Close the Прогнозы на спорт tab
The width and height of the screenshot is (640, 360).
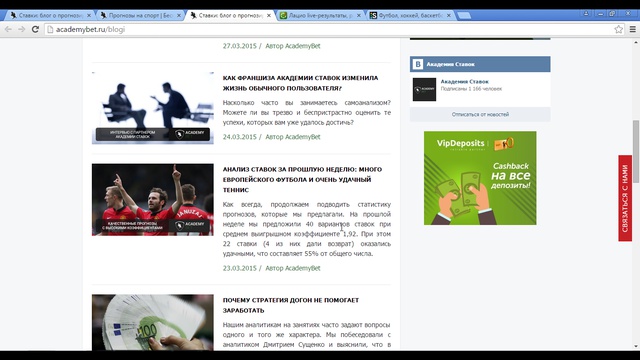pyautogui.click(x=179, y=15)
